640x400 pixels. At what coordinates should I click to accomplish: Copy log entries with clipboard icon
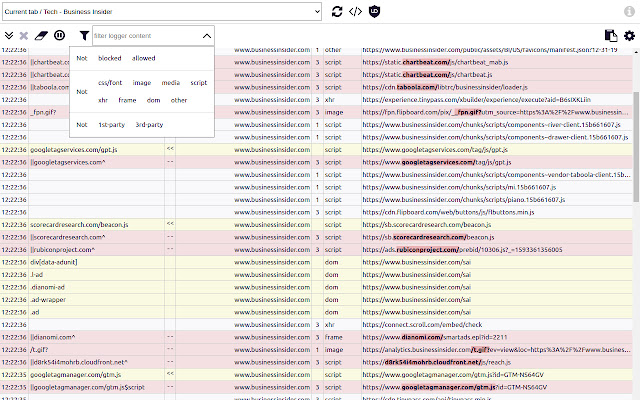point(611,36)
